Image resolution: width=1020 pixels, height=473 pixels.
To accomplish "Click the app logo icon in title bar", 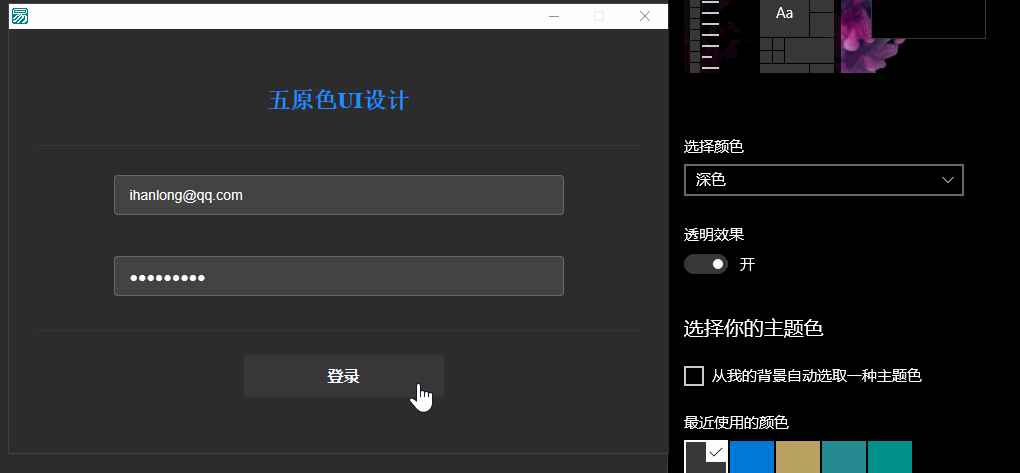I will pos(20,16).
